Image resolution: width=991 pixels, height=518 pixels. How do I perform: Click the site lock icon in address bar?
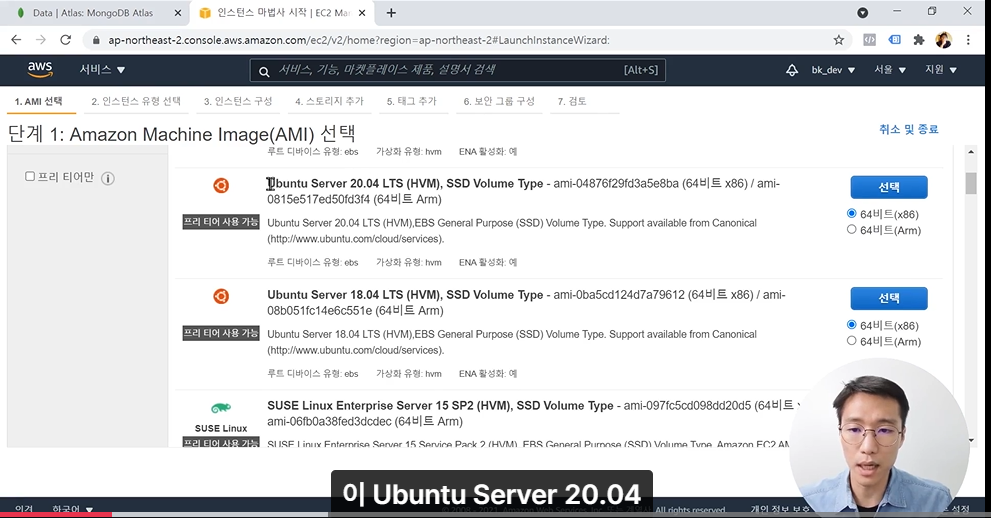tap(96, 40)
